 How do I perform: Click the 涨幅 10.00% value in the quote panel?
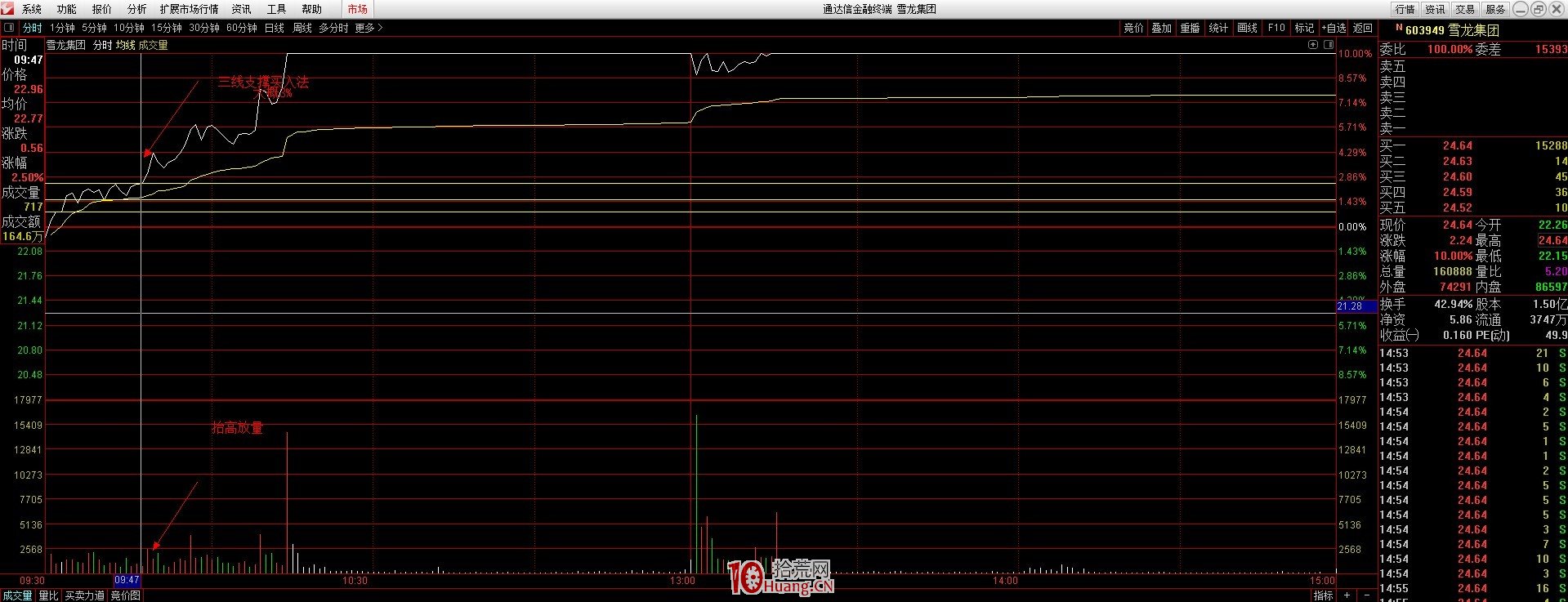click(x=1454, y=256)
